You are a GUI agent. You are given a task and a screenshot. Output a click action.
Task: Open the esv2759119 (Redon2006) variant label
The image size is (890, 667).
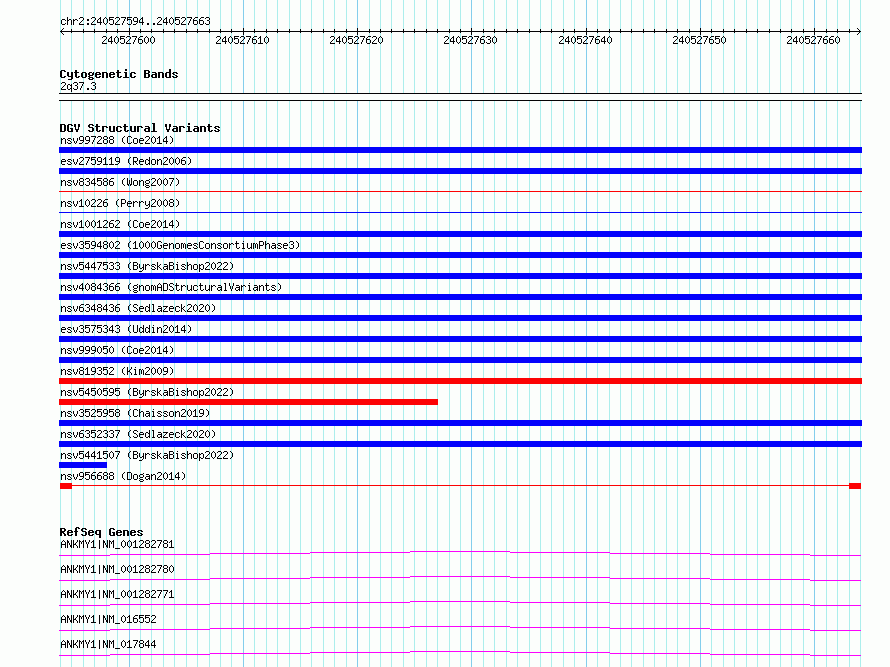coord(125,161)
